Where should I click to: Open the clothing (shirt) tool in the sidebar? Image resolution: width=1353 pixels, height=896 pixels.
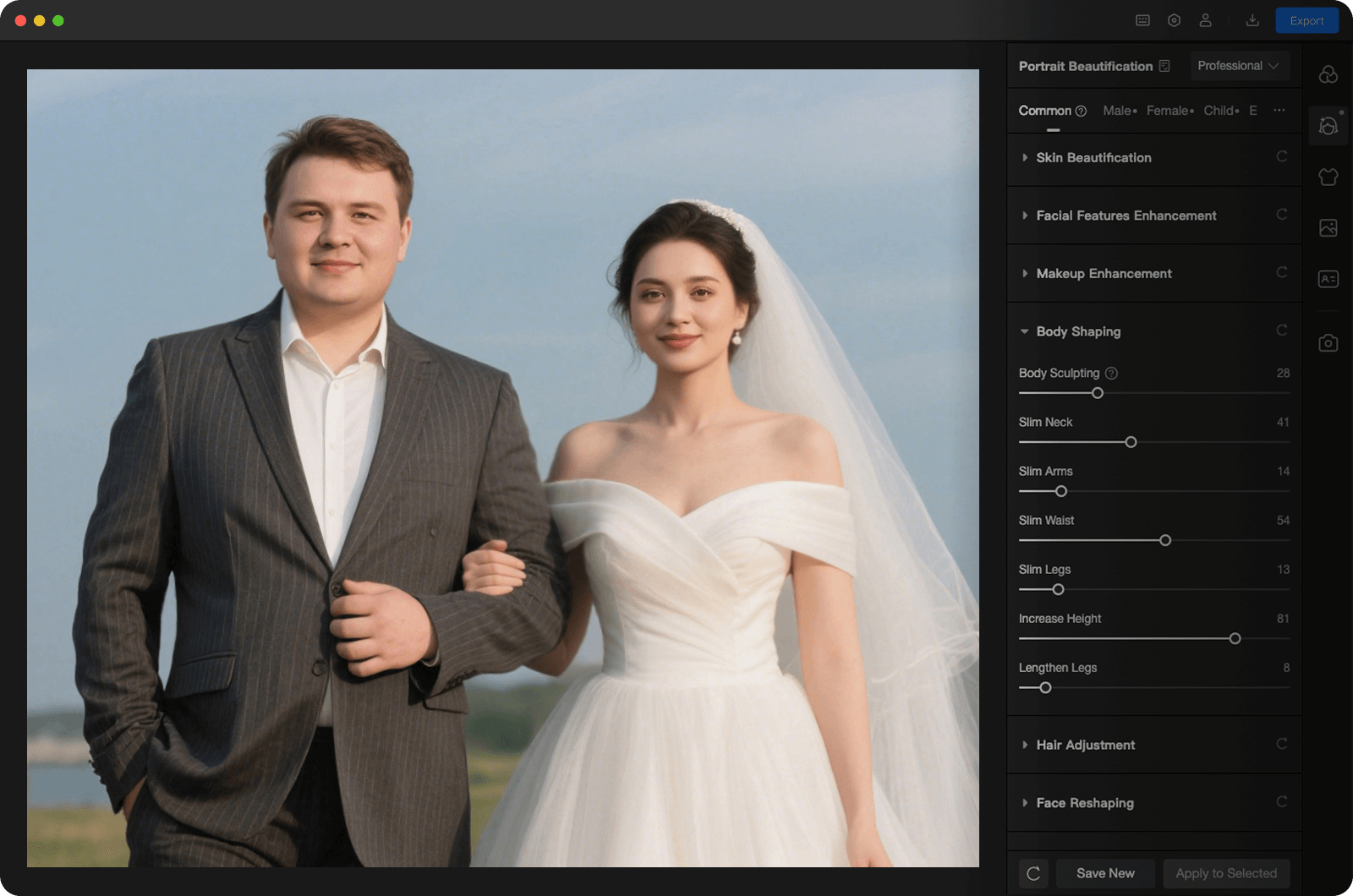point(1328,177)
